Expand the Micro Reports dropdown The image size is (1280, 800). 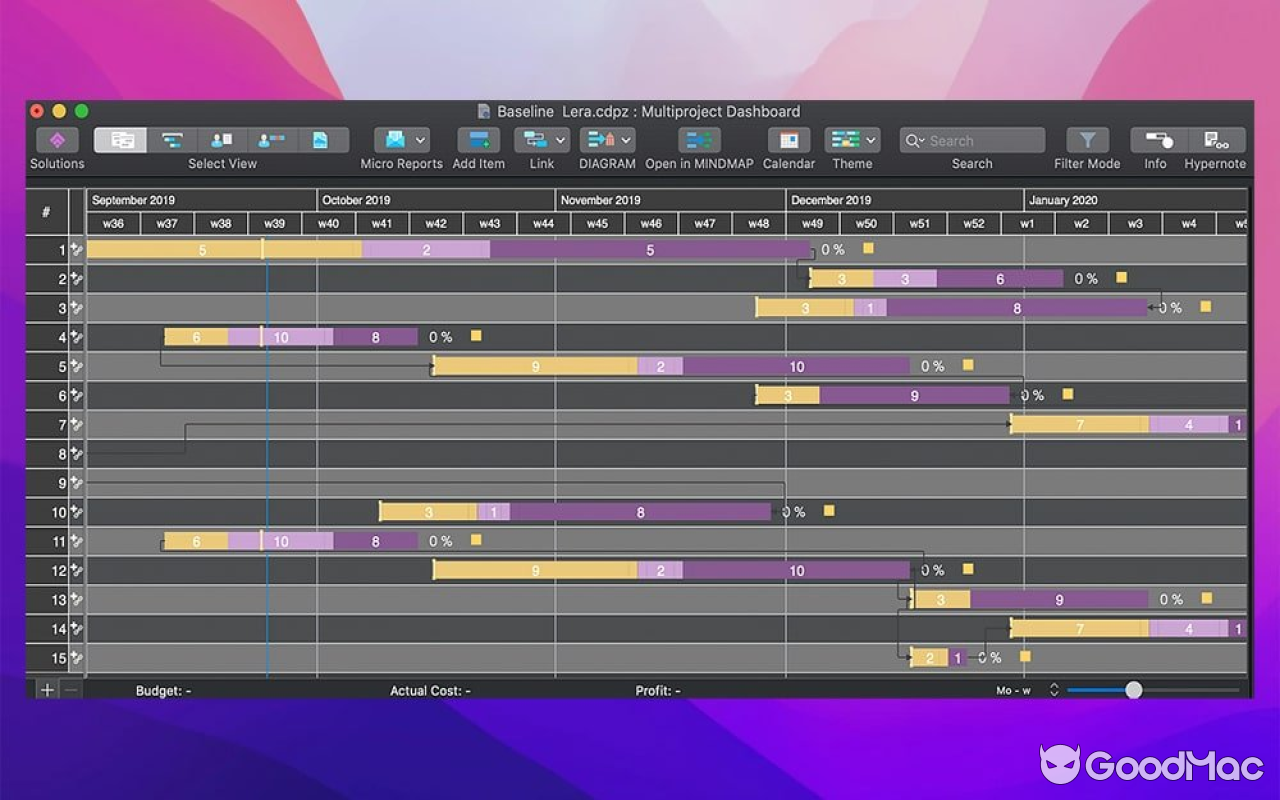pyautogui.click(x=421, y=140)
